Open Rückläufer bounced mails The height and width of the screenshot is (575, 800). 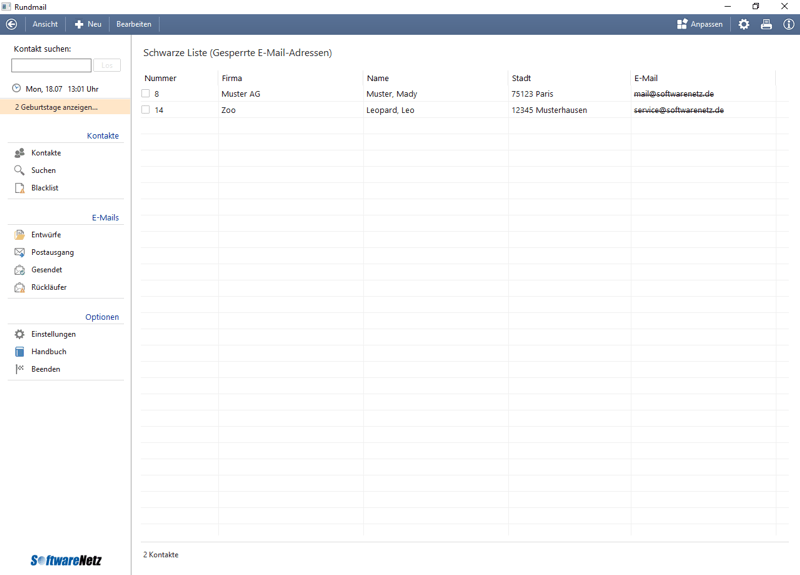pyautogui.click(x=48, y=287)
